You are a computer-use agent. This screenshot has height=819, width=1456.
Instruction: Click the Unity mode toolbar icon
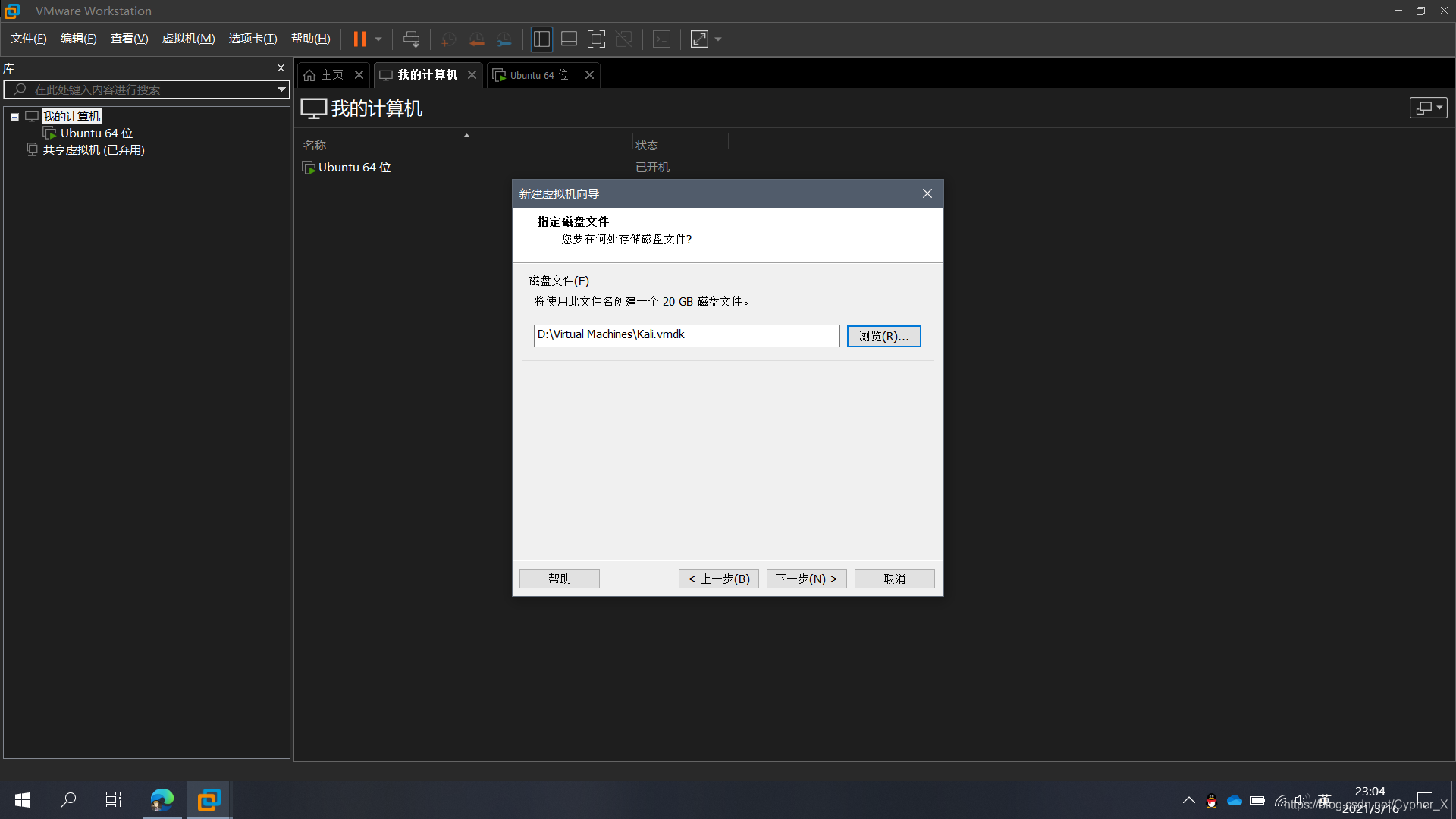pyautogui.click(x=623, y=39)
